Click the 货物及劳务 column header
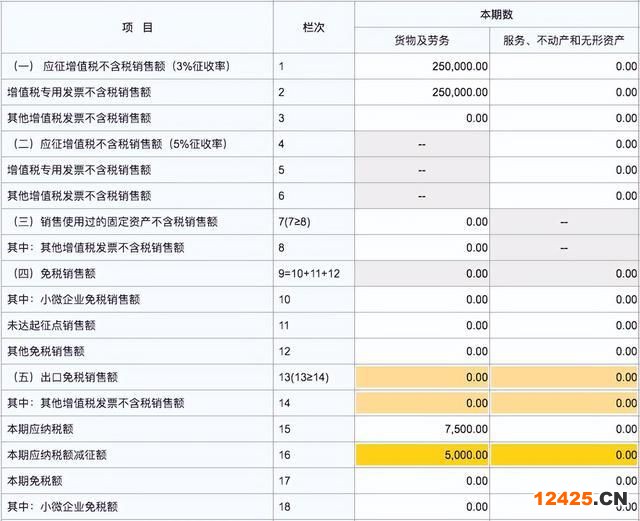This screenshot has width=640, height=521. coord(422,40)
